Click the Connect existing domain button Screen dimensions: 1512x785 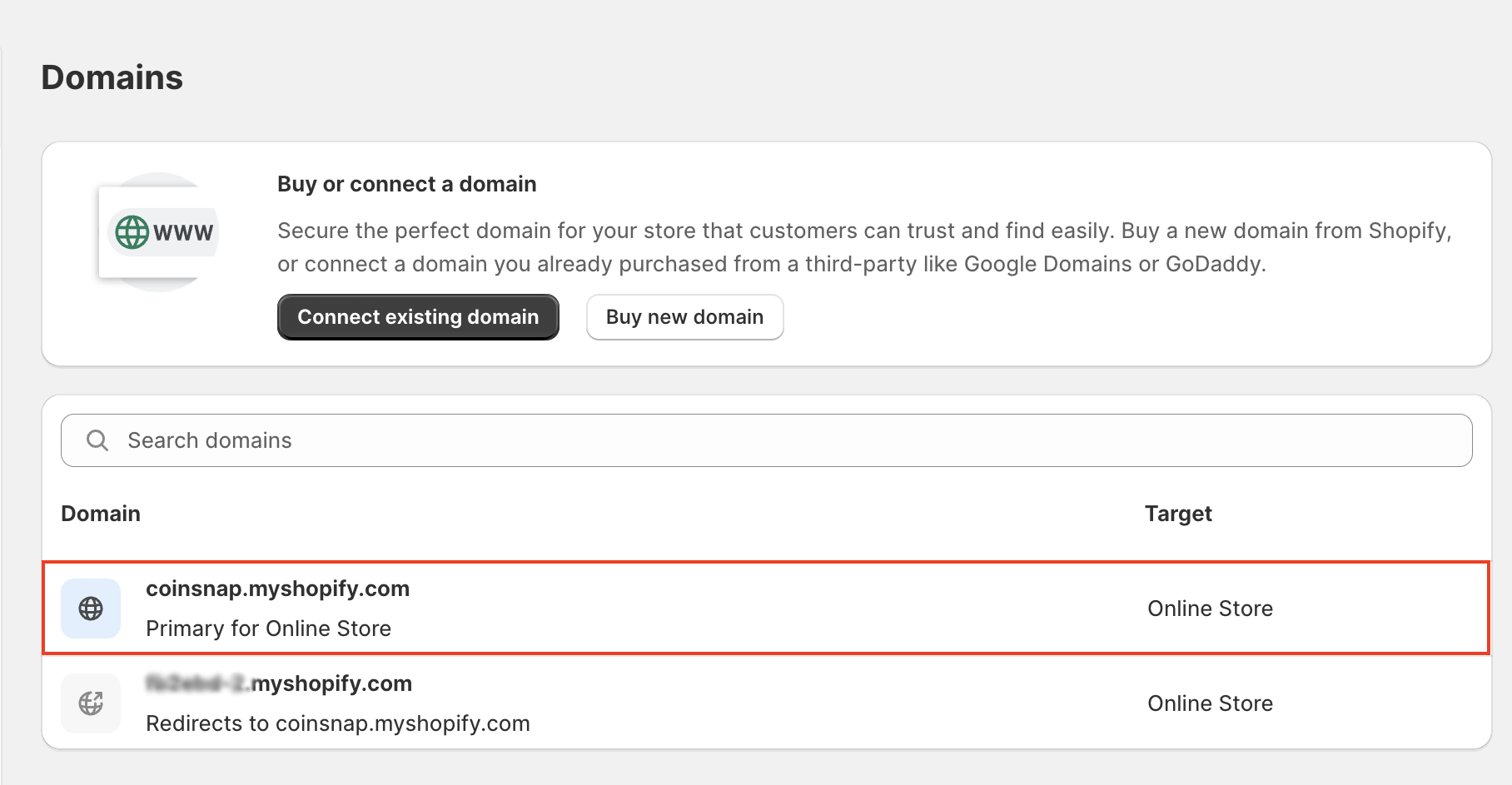[x=418, y=317]
